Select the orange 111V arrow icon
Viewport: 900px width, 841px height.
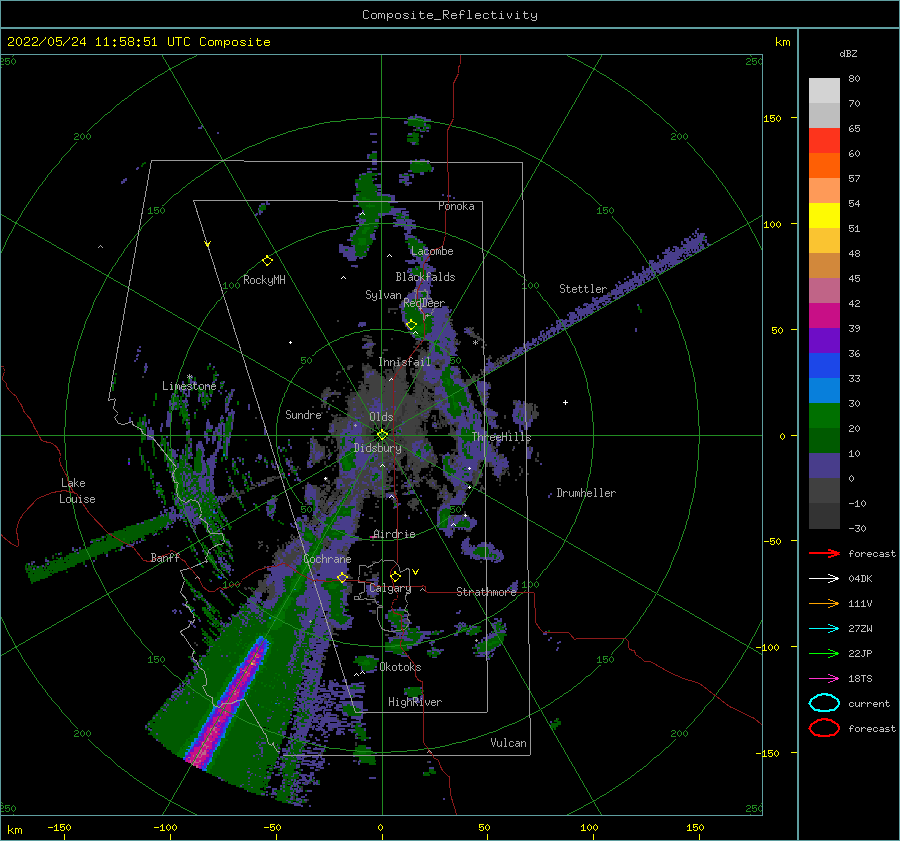pyautogui.click(x=824, y=603)
